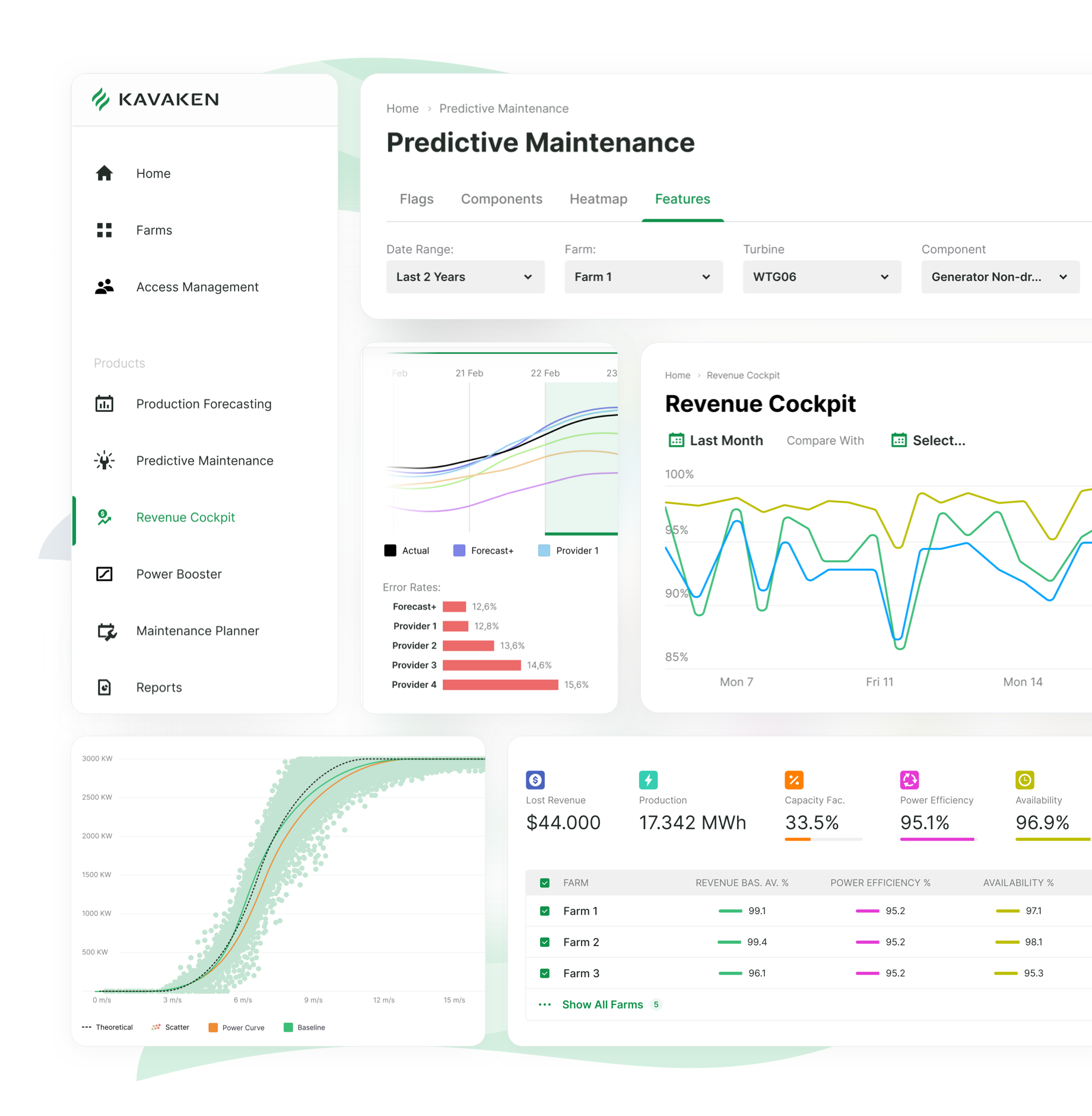Select the Predictive Maintenance plug icon
Viewport: 1092px width, 1116px height.
[104, 460]
